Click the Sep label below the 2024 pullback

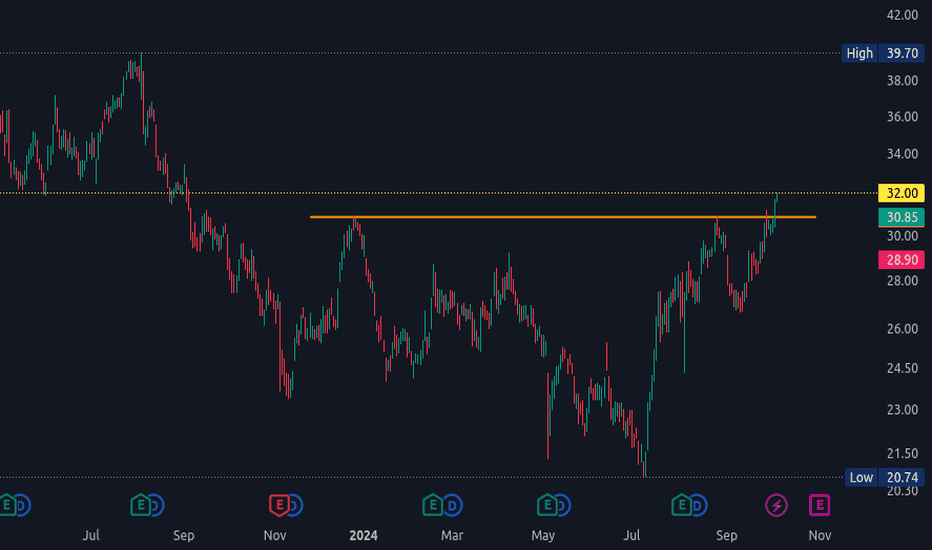tap(726, 535)
